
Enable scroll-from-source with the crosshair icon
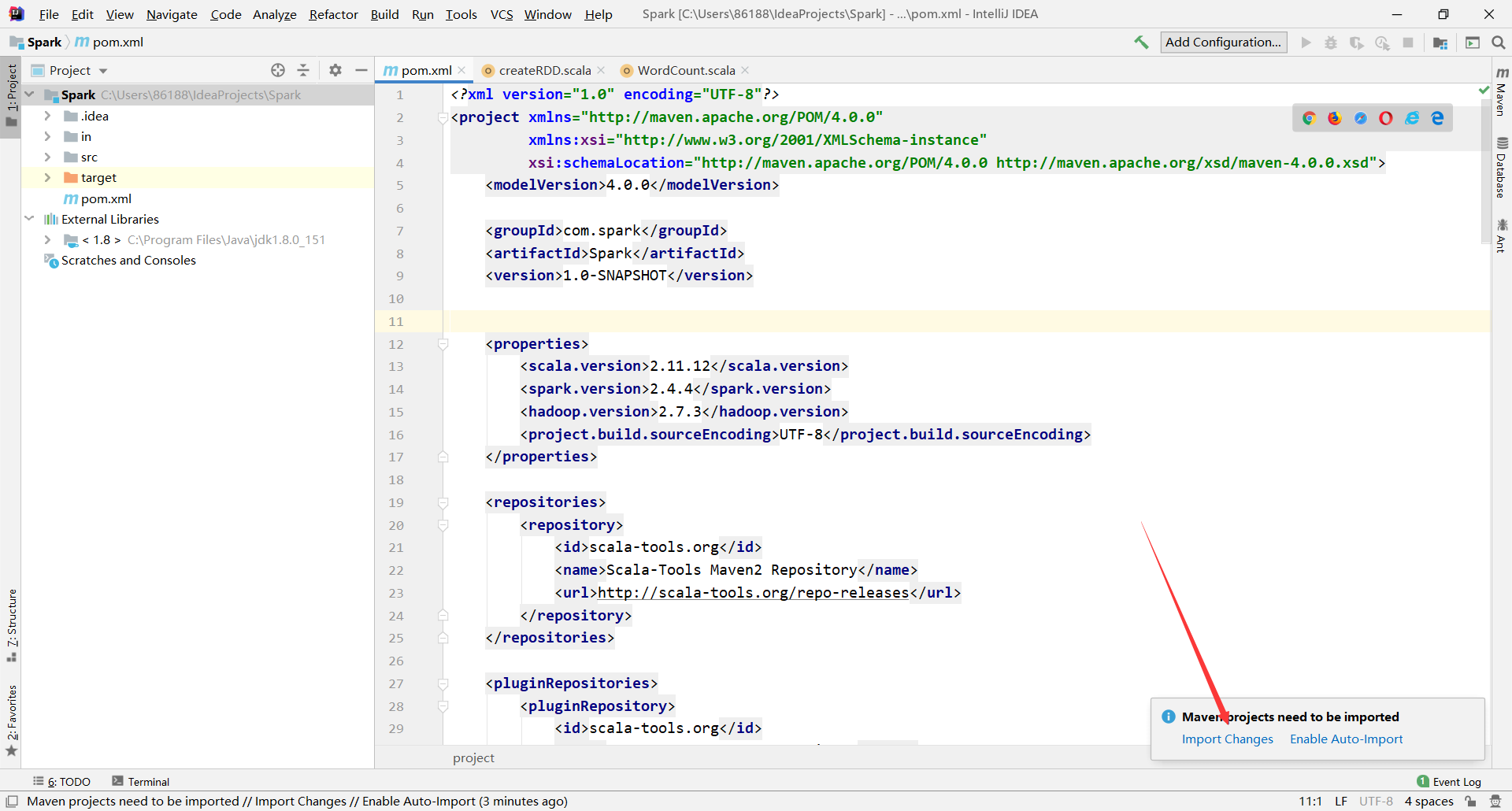click(278, 70)
